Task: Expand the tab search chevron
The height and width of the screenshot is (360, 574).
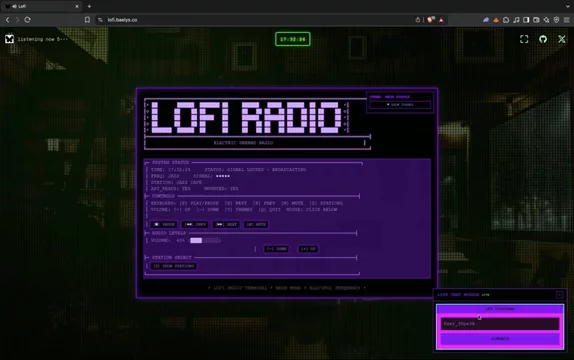Action: (x=567, y=6)
